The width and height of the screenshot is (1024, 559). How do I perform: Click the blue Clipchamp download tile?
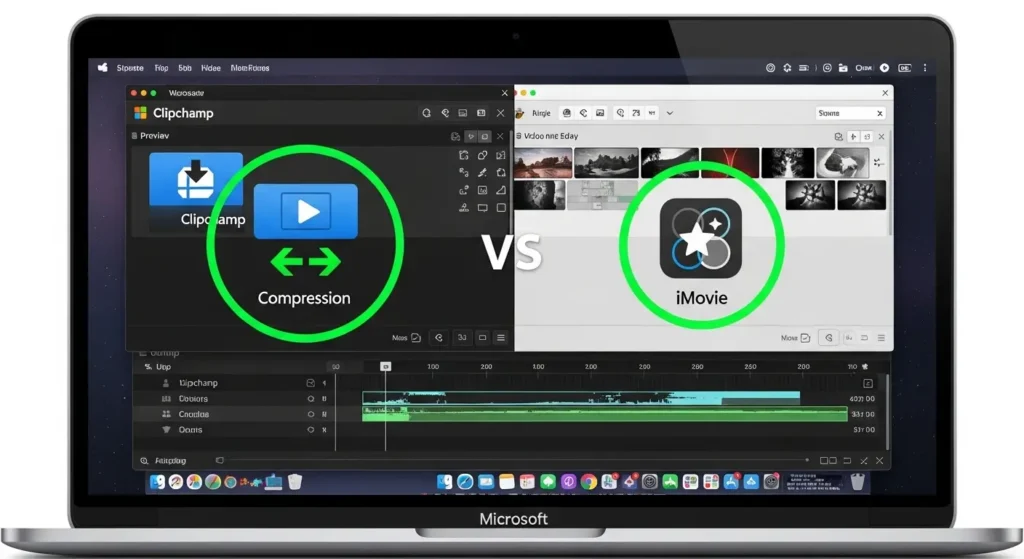[195, 180]
